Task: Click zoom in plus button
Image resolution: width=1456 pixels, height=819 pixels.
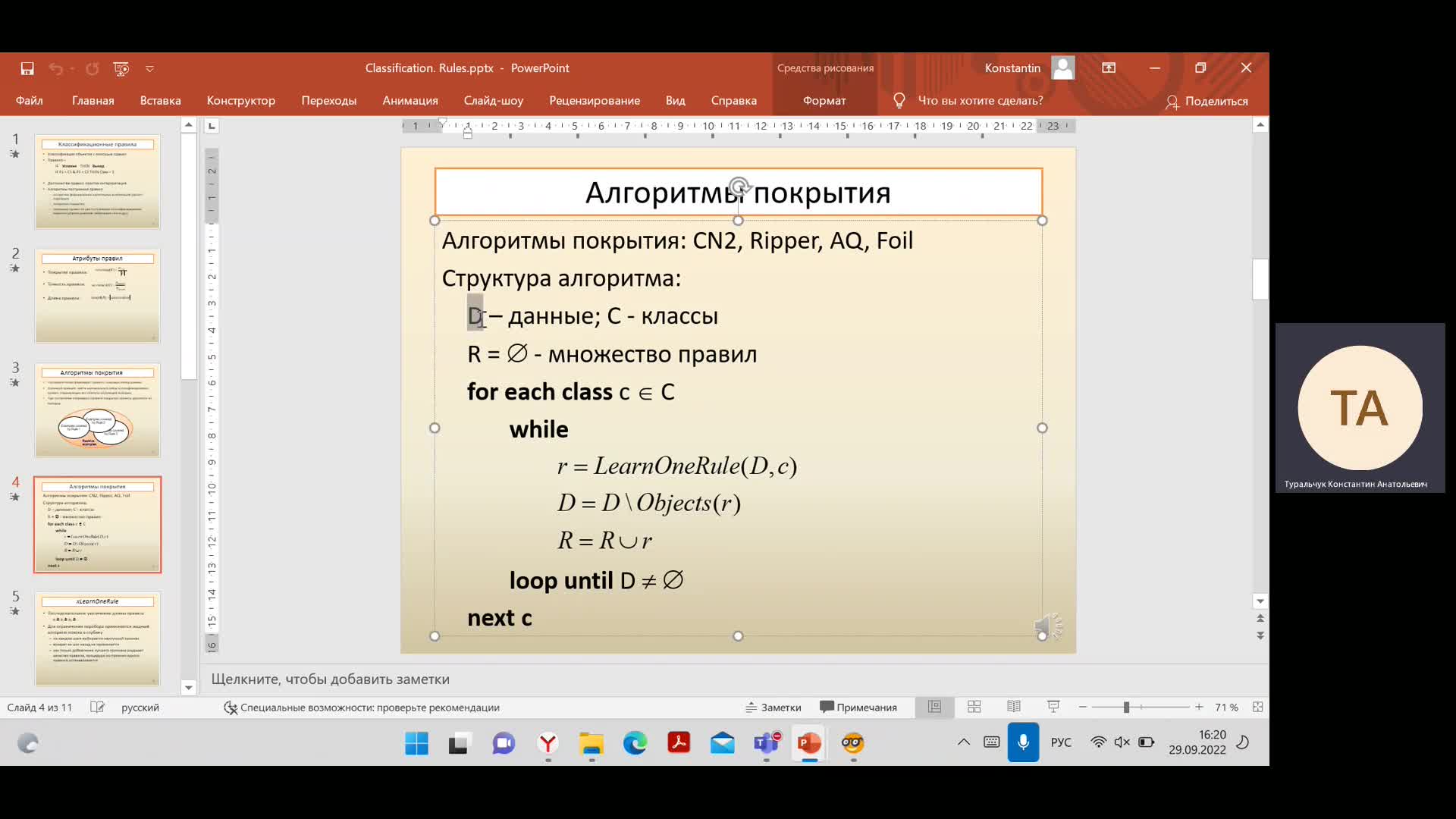Action: point(1199,707)
